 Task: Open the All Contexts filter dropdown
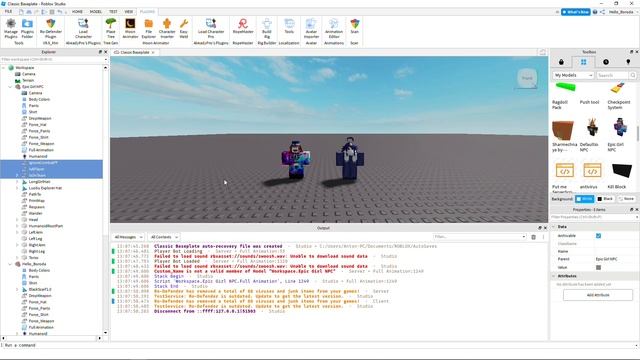(x=164, y=237)
